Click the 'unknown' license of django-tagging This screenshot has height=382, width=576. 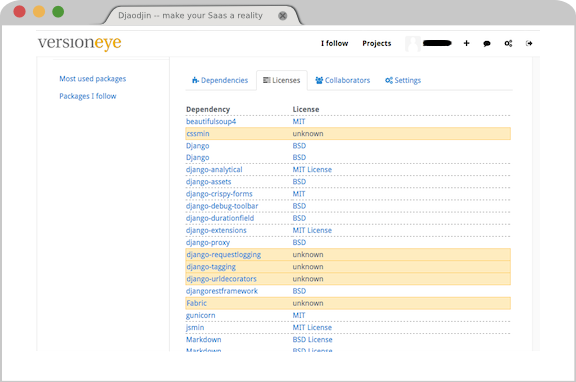[308, 267]
